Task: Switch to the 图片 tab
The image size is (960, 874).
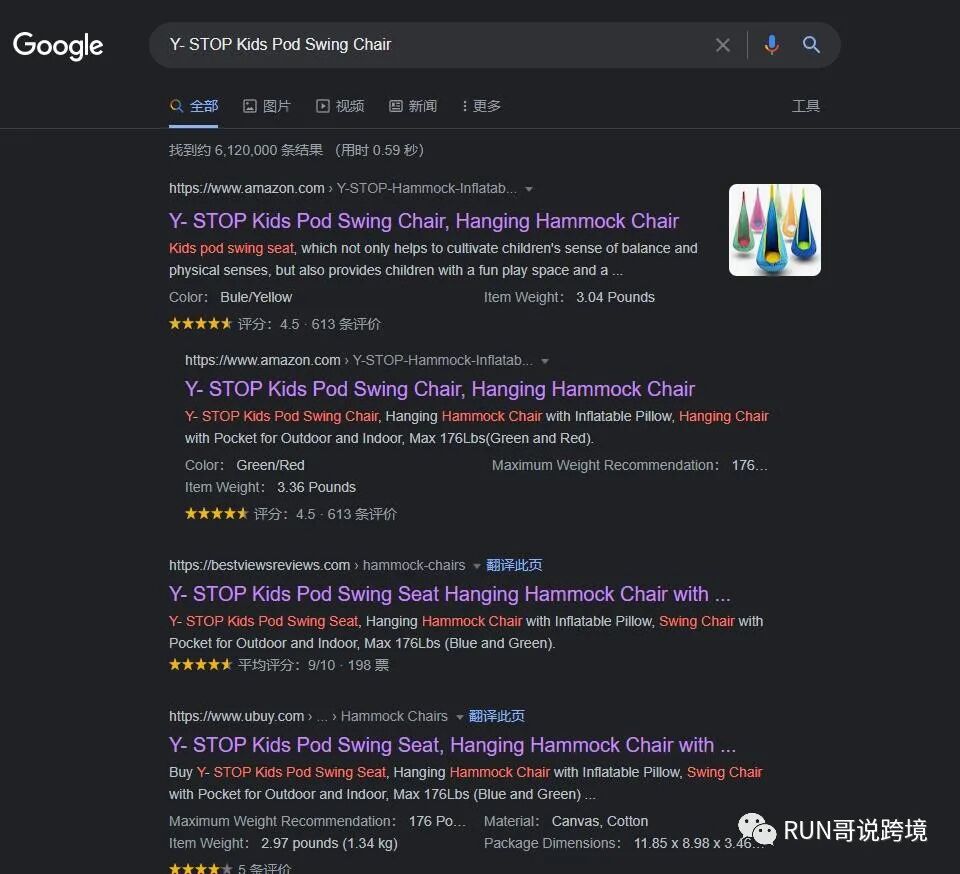Action: (266, 105)
